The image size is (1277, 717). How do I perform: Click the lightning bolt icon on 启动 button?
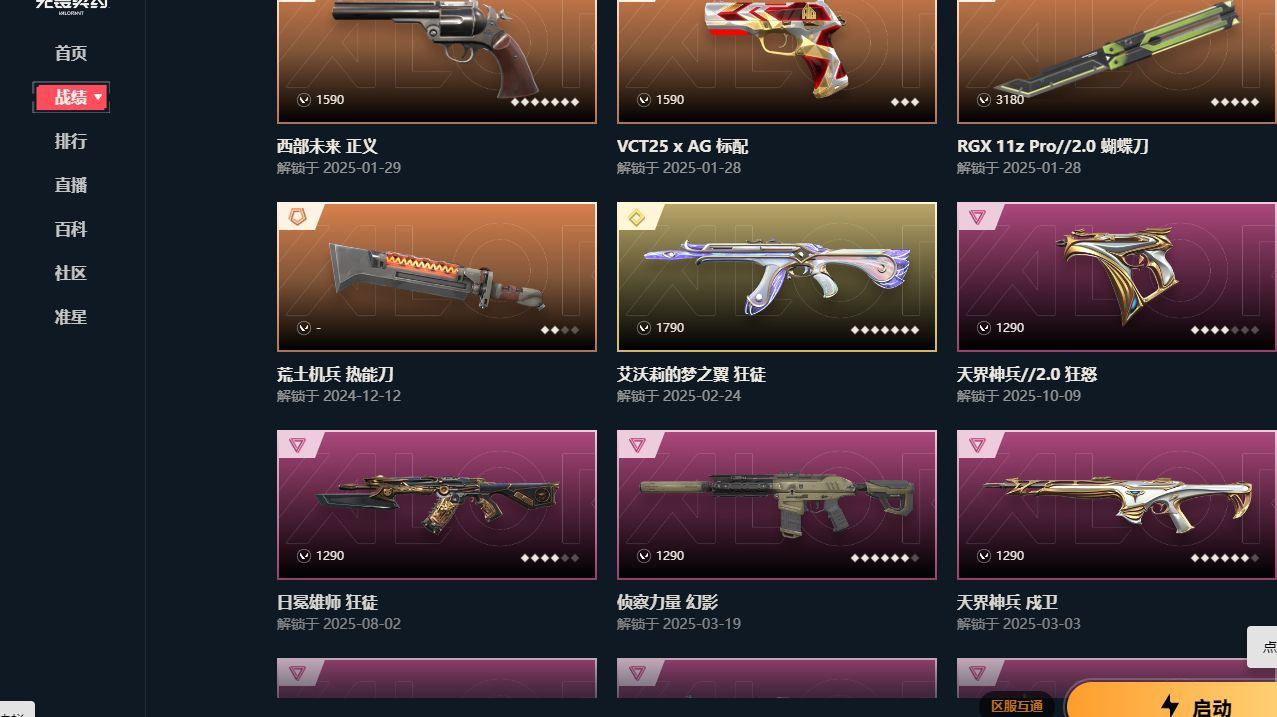(x=1170, y=706)
